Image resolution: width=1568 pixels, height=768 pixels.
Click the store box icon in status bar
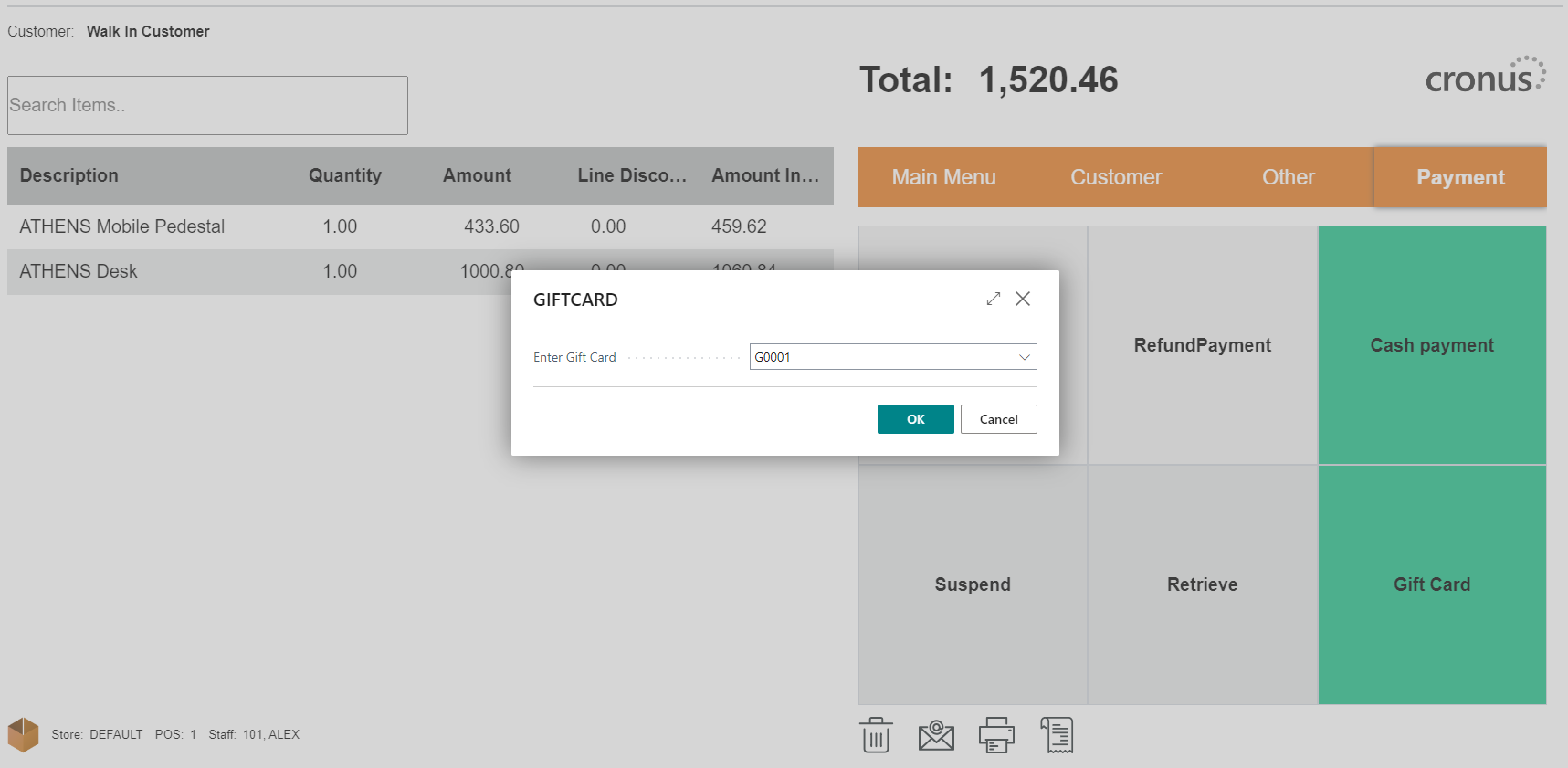23,734
